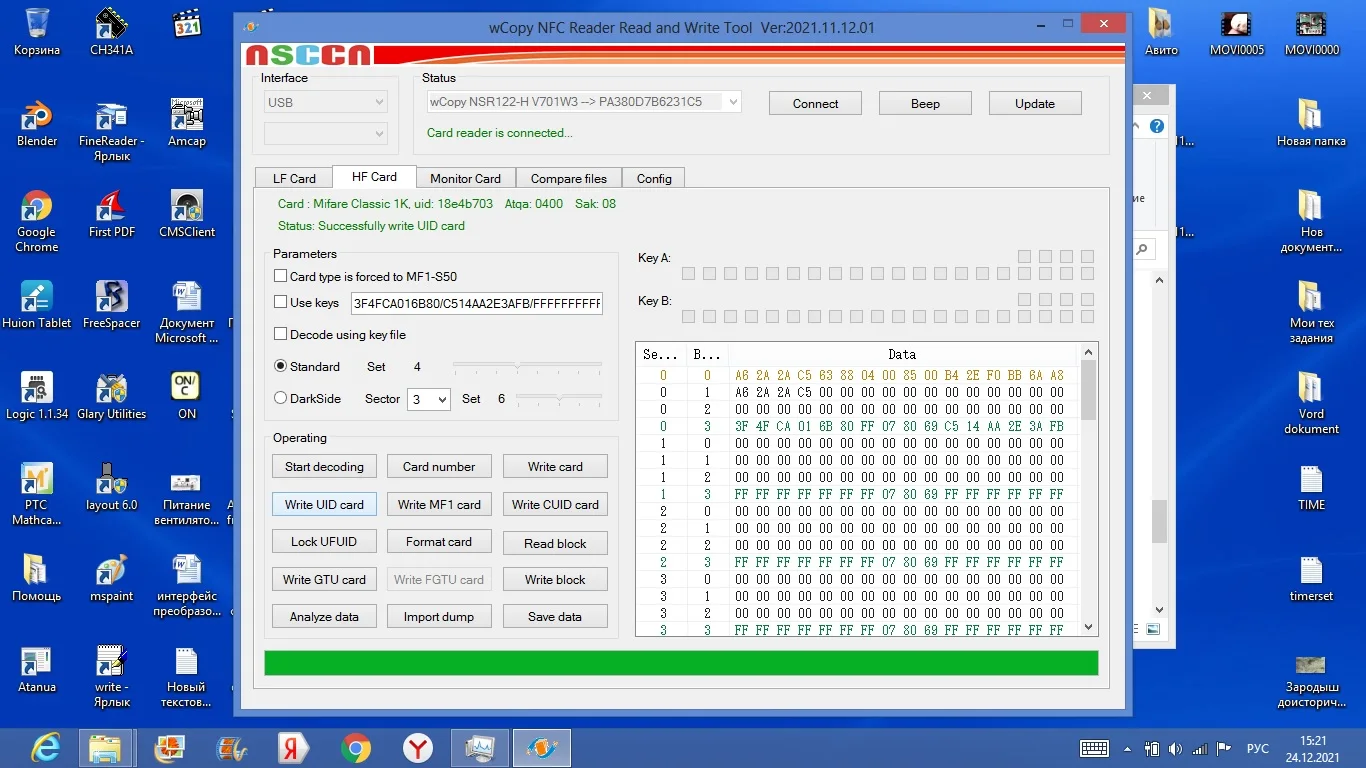The height and width of the screenshot is (768, 1366).
Task: Open Internet Explorer from the taskbar
Action: click(x=46, y=747)
